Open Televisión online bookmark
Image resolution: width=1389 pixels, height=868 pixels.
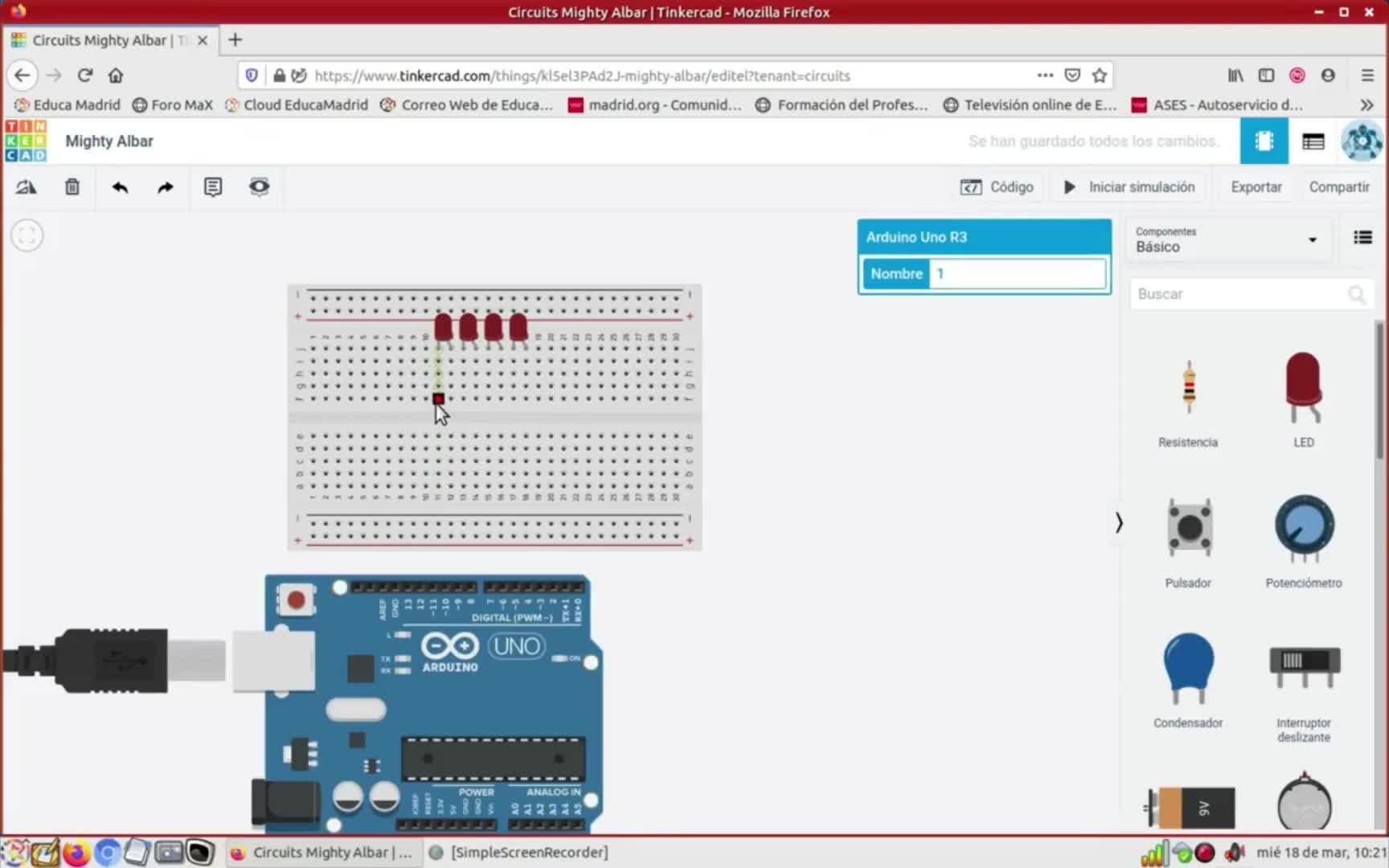(1030, 105)
